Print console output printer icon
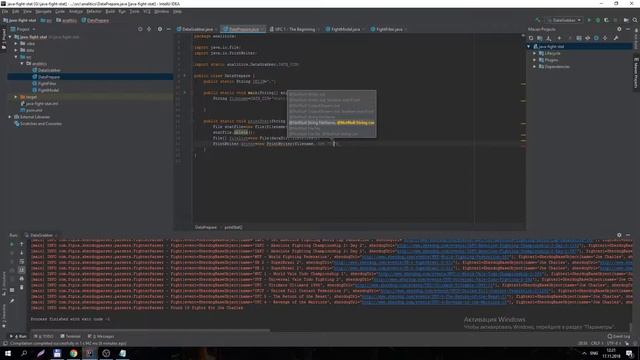Screen dimensions: 640x360 pyautogui.click(x=22, y=279)
